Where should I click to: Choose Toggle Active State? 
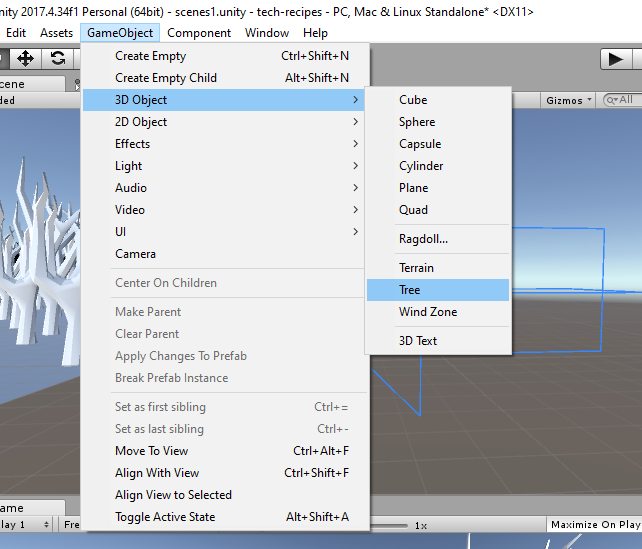coord(224,517)
